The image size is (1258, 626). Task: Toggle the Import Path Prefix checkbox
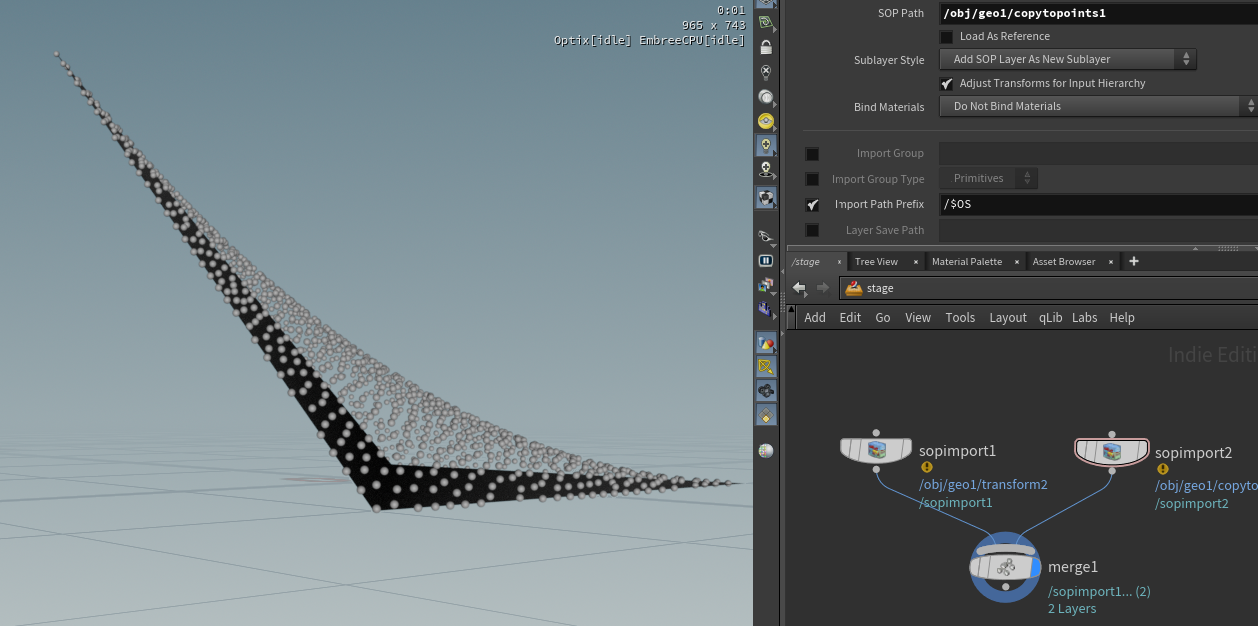[x=812, y=205]
